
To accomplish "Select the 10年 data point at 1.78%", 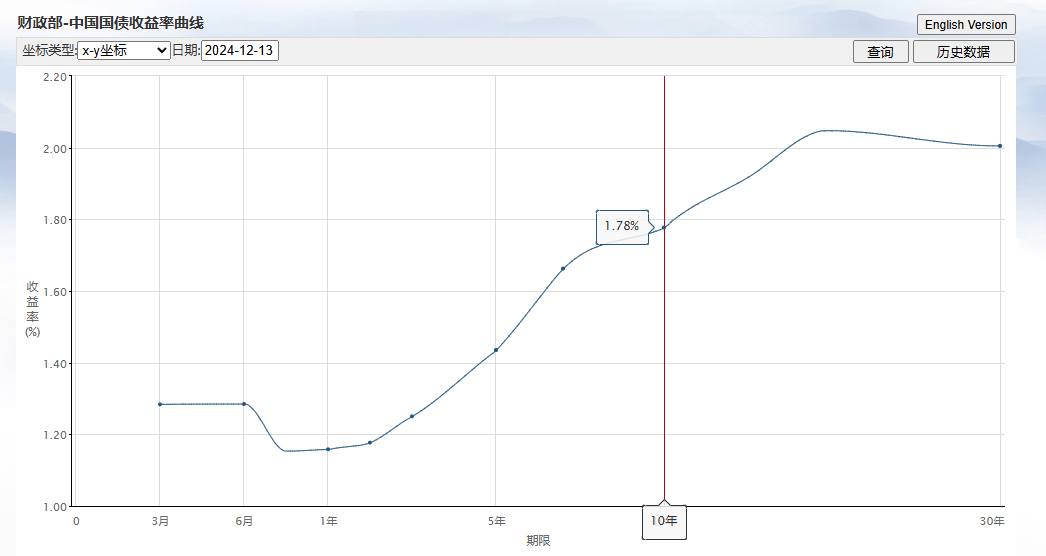I will tap(664, 228).
